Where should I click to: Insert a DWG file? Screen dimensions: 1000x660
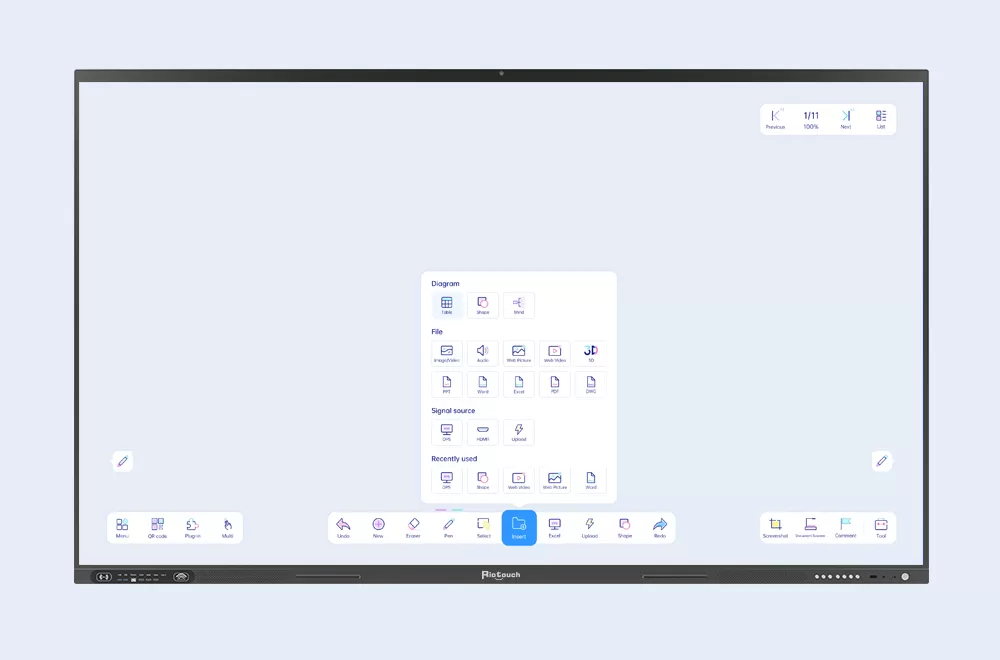(x=591, y=385)
